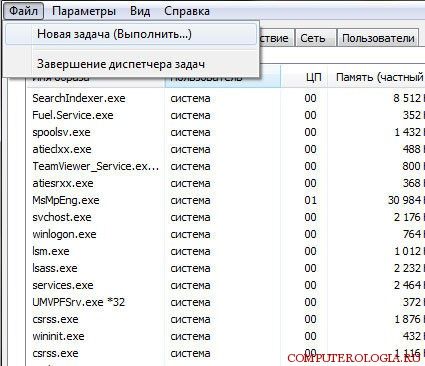This screenshot has width=425, height=366.
Task: Select the Fuel.Service.exe process
Action: point(73,115)
